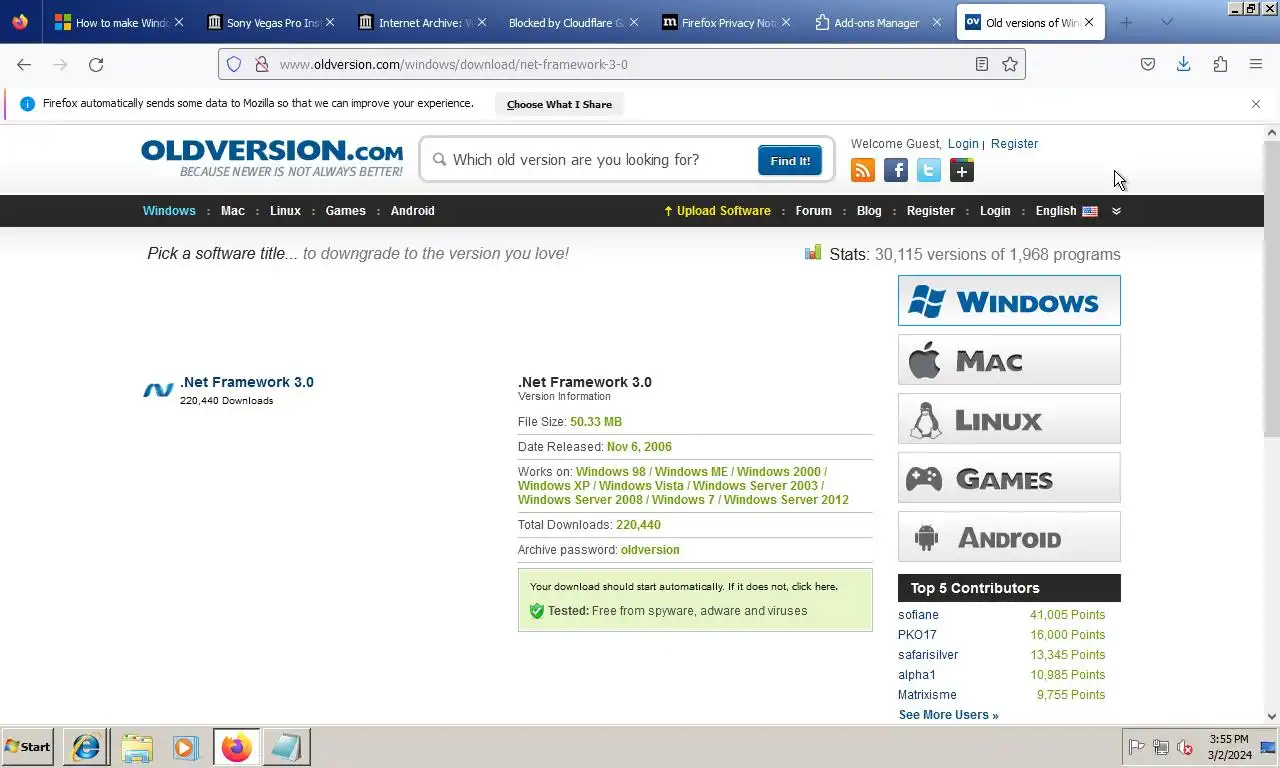Launch Internet Explorer from the taskbar

[86, 747]
